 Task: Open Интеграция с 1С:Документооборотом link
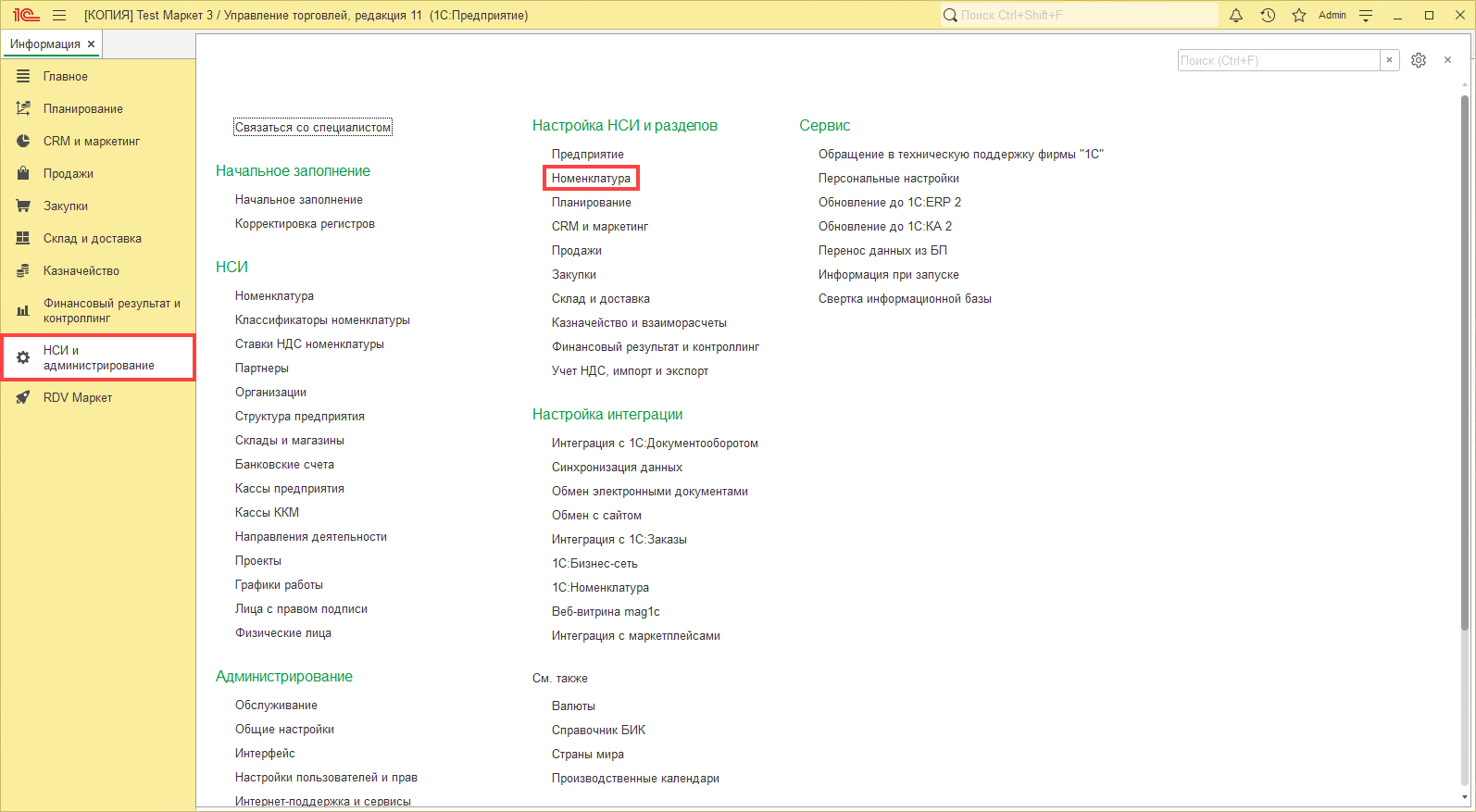pos(655,443)
